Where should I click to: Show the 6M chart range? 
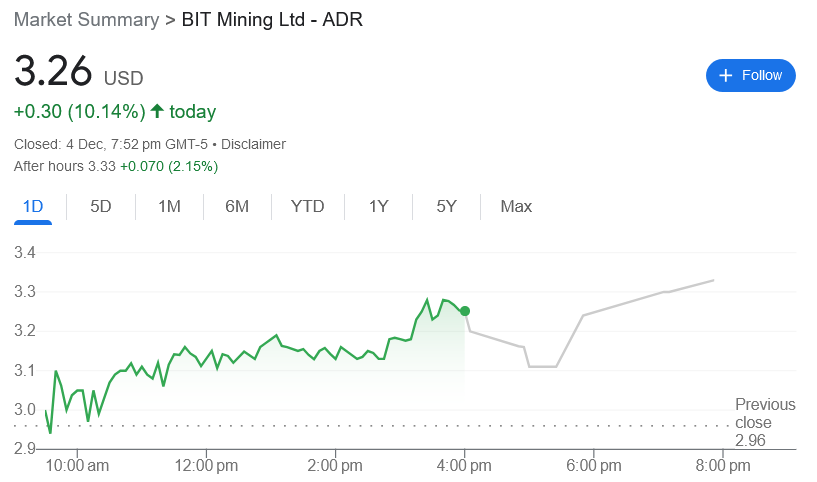pyautogui.click(x=237, y=207)
